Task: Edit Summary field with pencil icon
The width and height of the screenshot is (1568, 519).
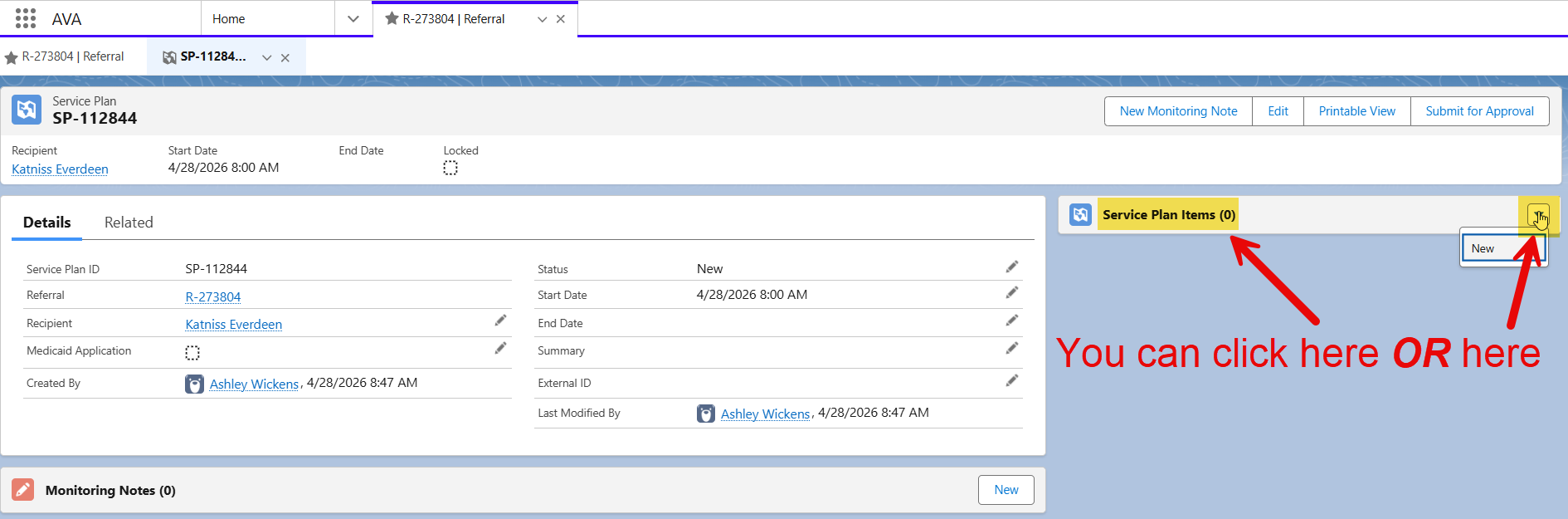Action: pyautogui.click(x=1011, y=349)
